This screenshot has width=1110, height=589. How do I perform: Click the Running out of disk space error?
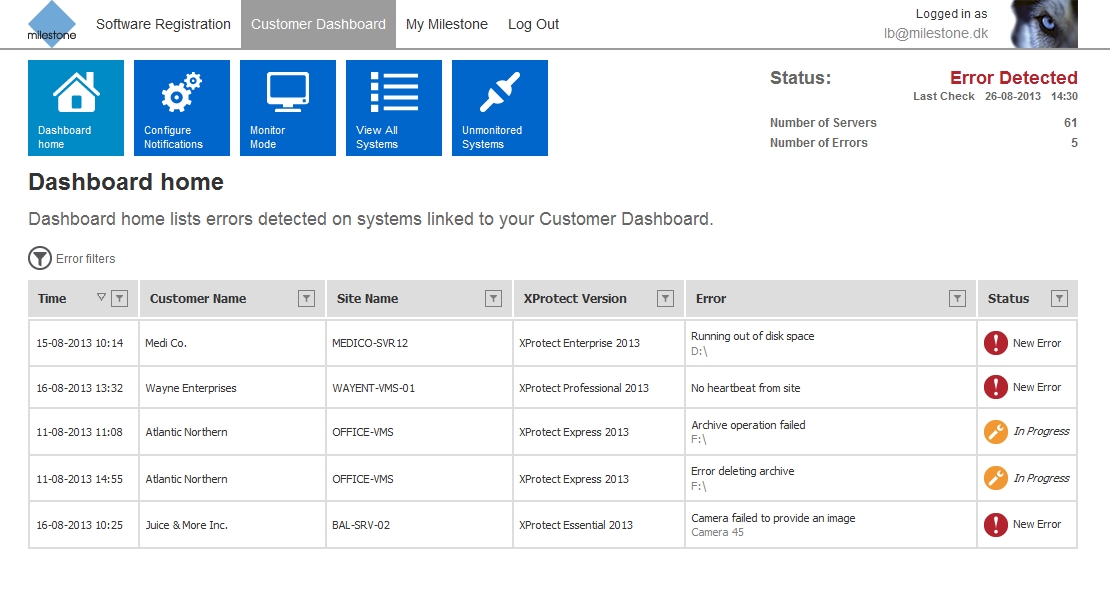(x=753, y=336)
